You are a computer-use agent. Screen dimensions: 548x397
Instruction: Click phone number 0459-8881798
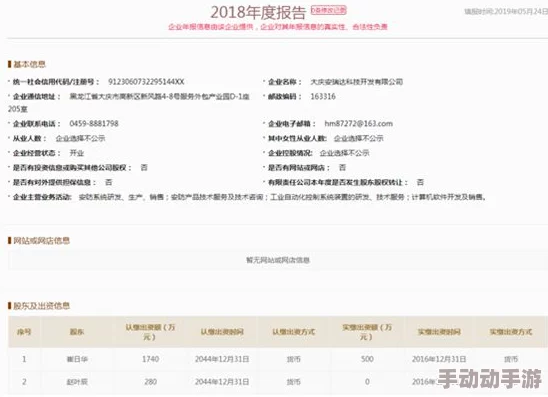click(94, 124)
